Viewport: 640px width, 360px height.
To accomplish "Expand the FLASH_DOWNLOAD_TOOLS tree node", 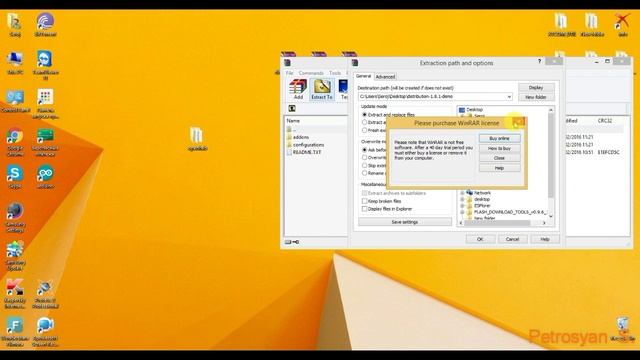I will (x=462, y=212).
